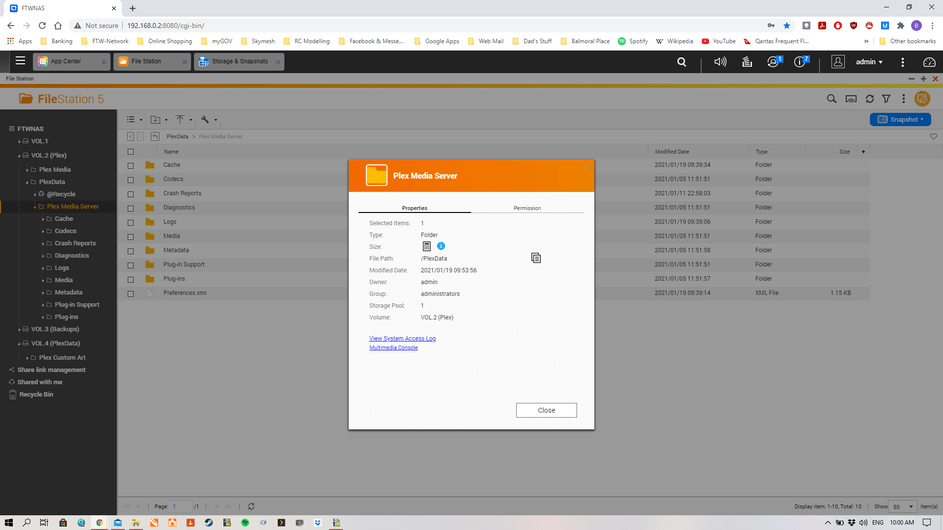Open the Wikipedia bookmark
The width and height of the screenshot is (943, 530).
(674, 41)
